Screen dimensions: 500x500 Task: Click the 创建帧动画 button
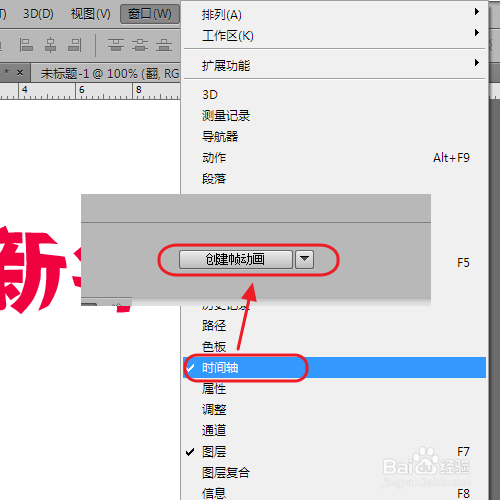[x=236, y=259]
